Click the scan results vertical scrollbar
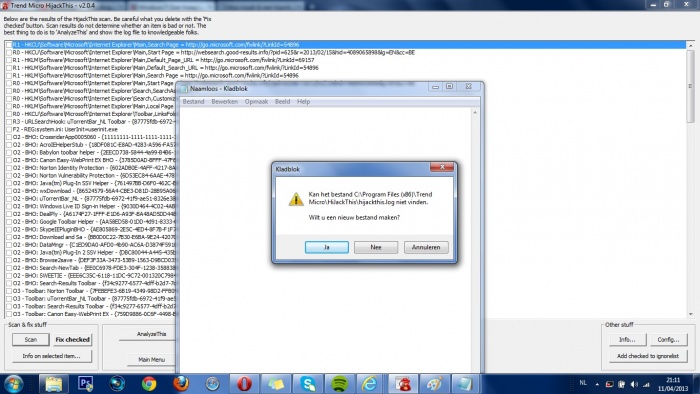The width and height of the screenshot is (700, 394). click(690, 178)
